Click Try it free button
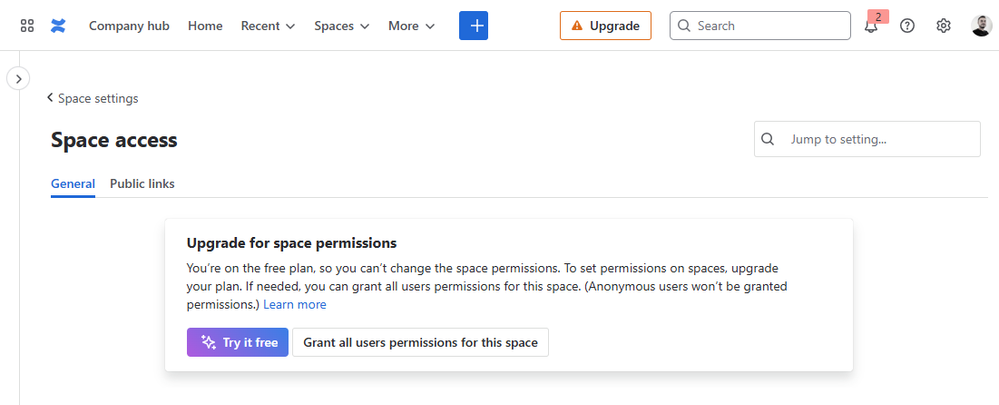999x405 pixels. [238, 343]
